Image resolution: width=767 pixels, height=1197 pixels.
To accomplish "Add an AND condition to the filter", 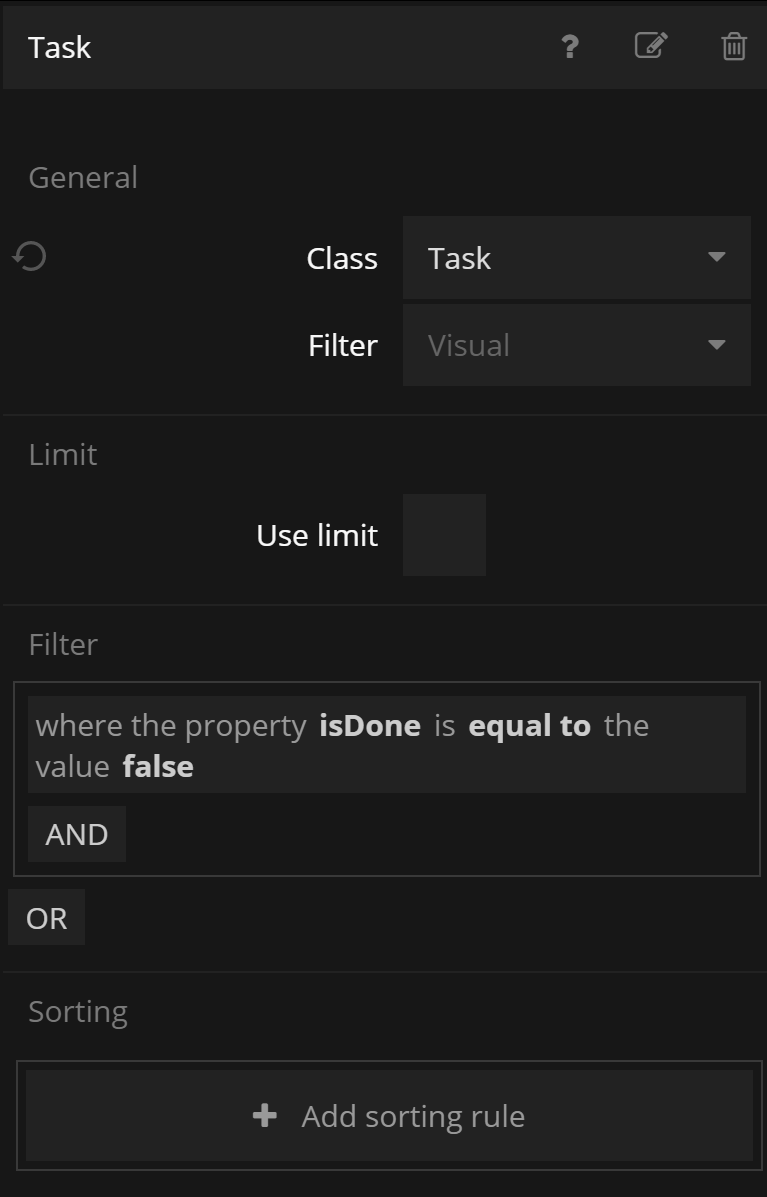I will [77, 834].
